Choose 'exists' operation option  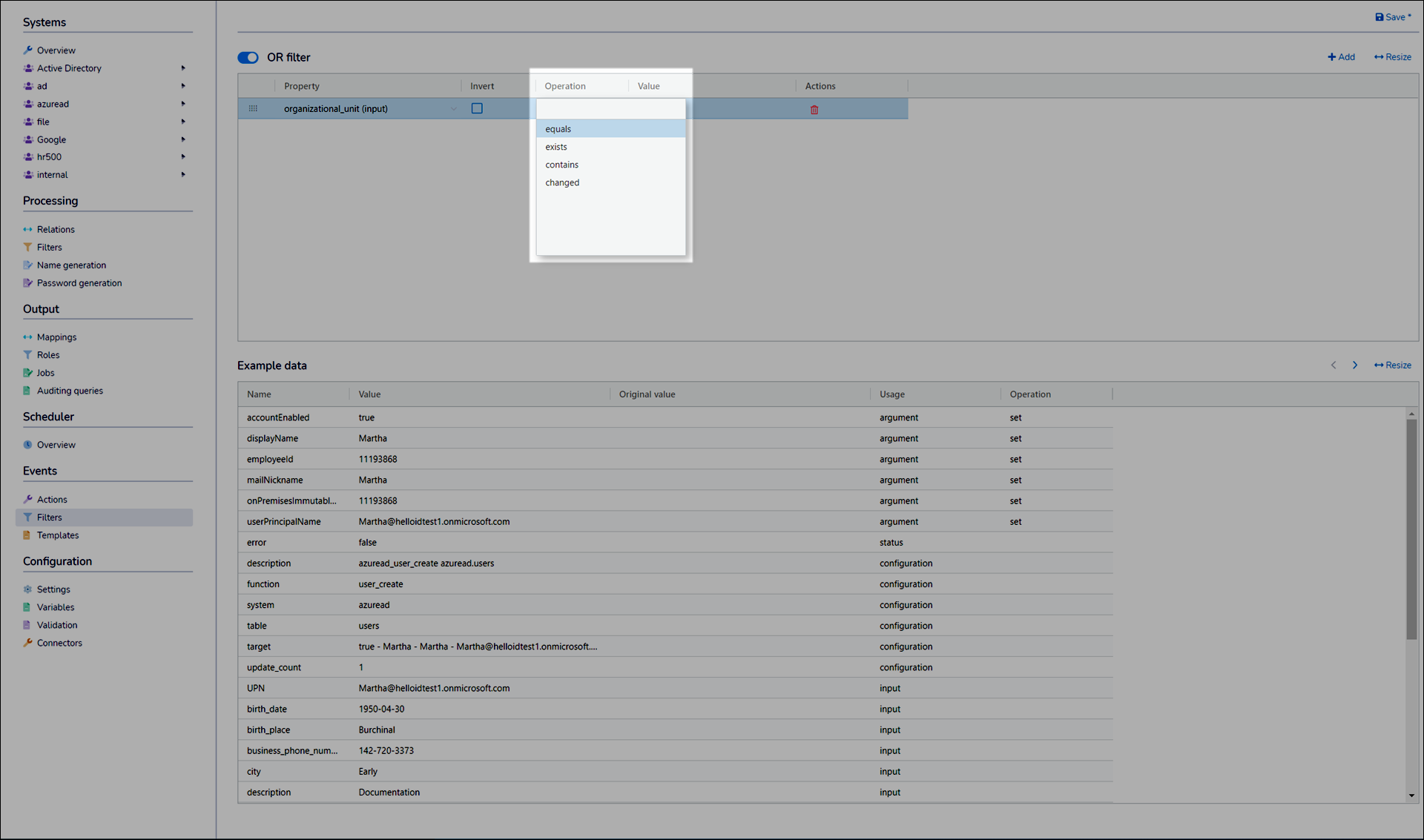(556, 147)
